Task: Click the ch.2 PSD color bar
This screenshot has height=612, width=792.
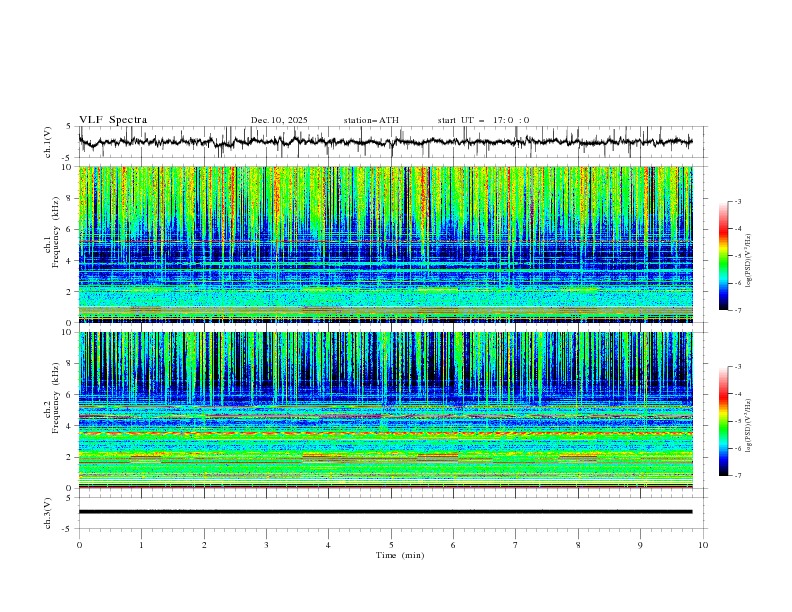Action: tap(724, 421)
